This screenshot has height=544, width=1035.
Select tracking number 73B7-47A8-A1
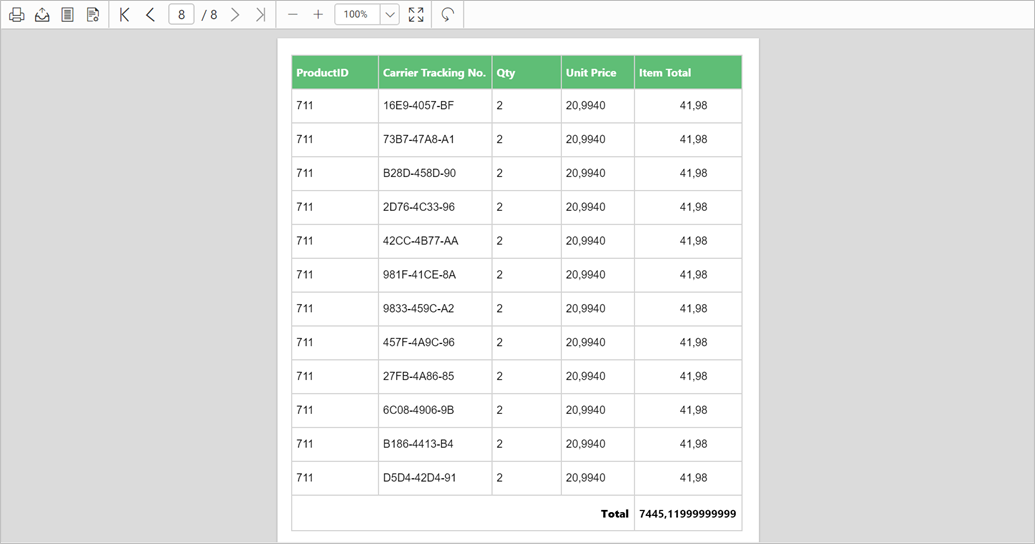(418, 139)
